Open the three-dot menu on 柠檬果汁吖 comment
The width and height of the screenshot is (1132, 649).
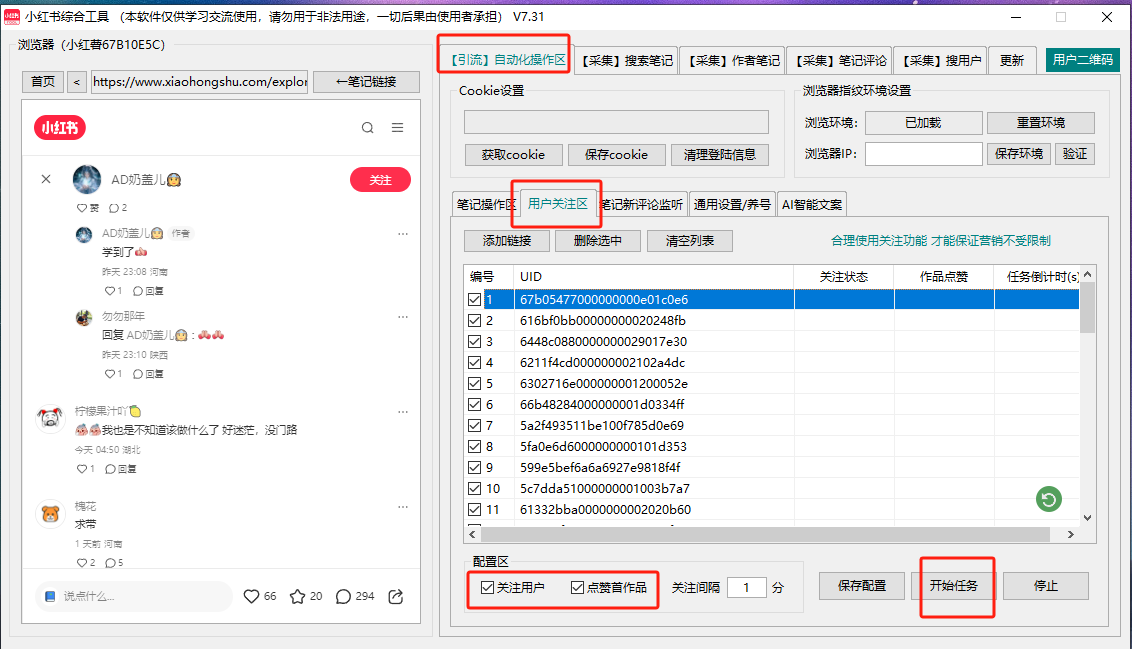click(403, 411)
